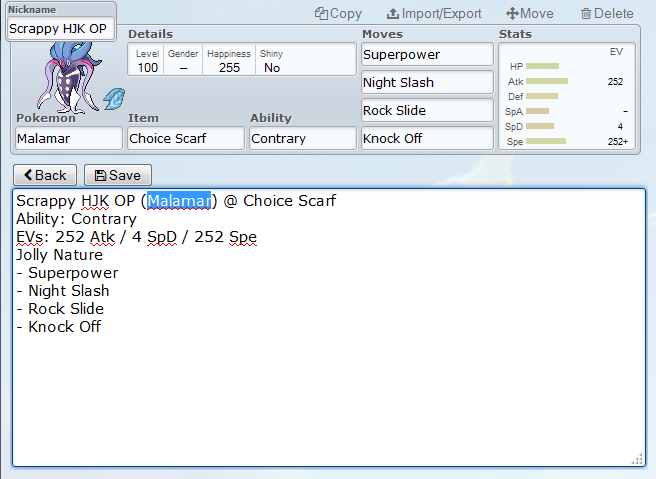
Task: Click the Stats header label
Action: click(515, 34)
